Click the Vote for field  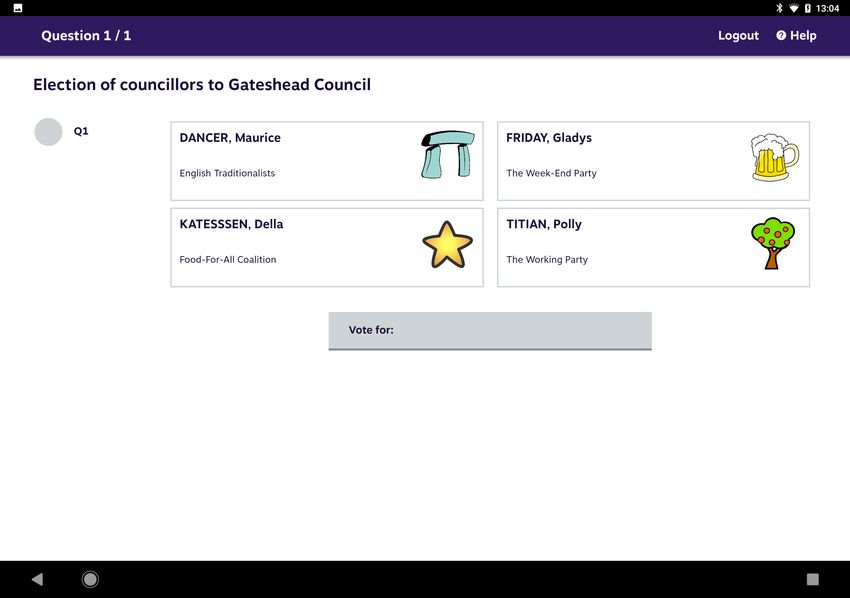coord(490,331)
